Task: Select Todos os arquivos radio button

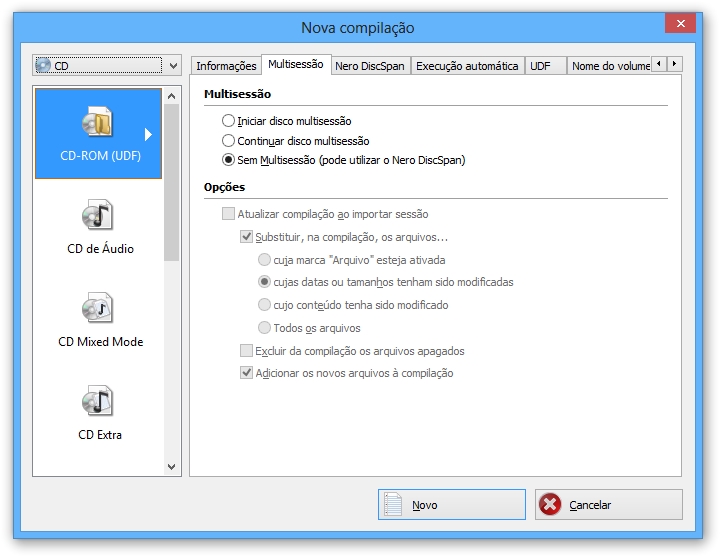Action: tap(264, 327)
